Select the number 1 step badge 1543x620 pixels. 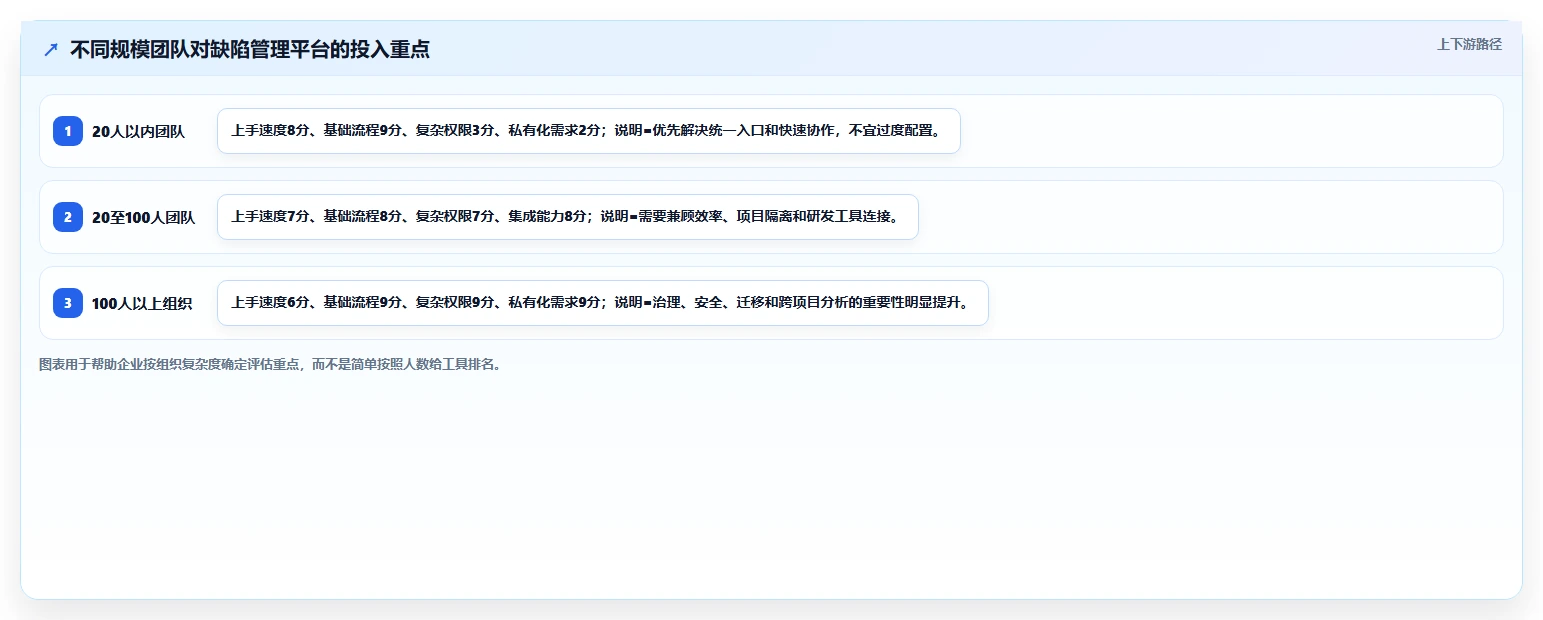coord(68,131)
